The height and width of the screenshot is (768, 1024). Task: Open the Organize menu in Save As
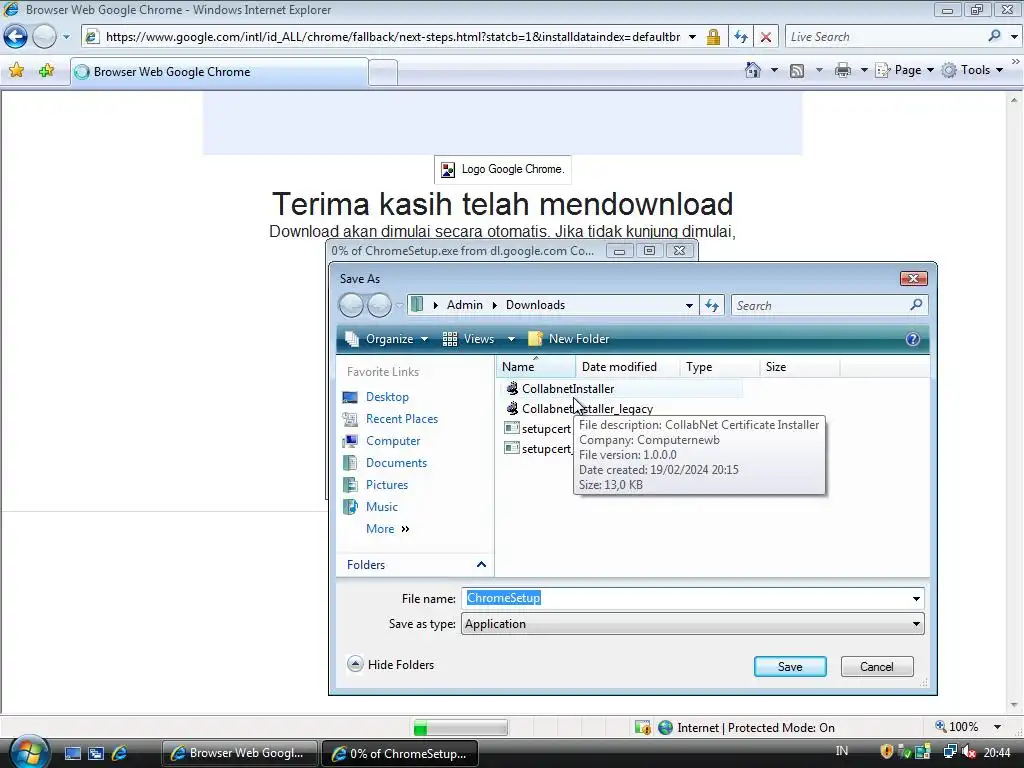387,339
